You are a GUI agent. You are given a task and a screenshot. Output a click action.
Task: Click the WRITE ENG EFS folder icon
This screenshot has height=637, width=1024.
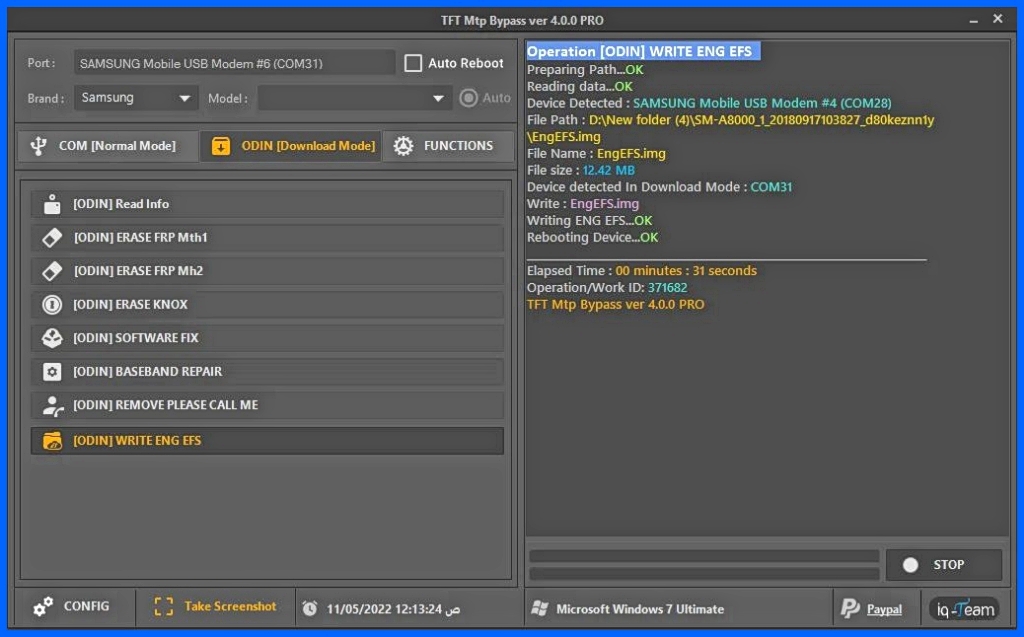[52, 441]
